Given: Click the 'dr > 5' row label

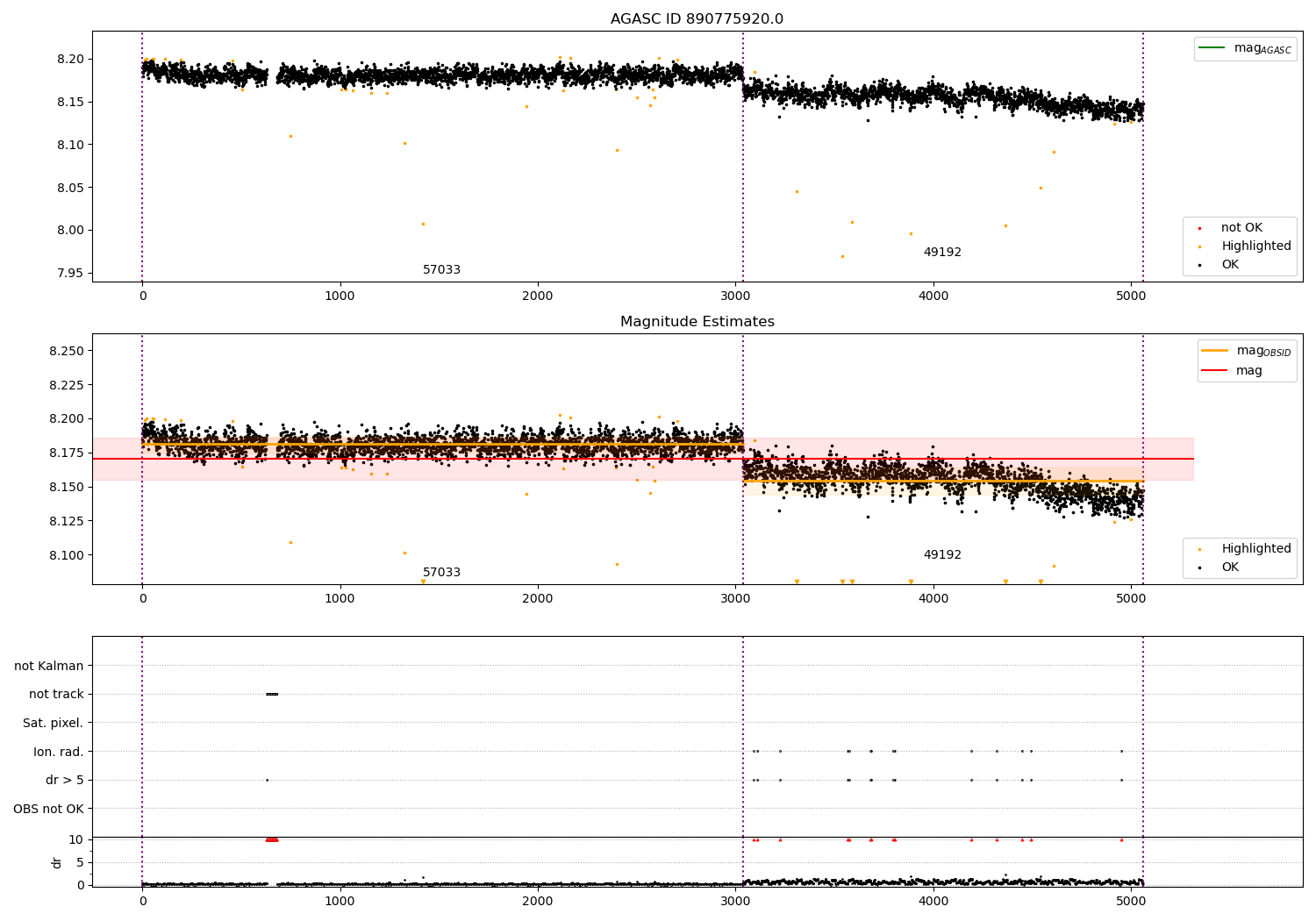Looking at the screenshot, I should 65,781.
